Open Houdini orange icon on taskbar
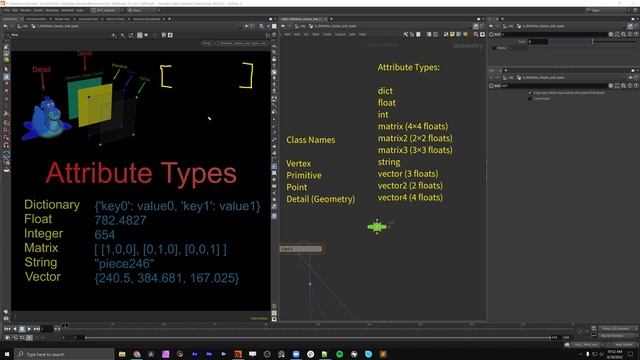Viewport: 640px width, 360px height. tap(238, 354)
